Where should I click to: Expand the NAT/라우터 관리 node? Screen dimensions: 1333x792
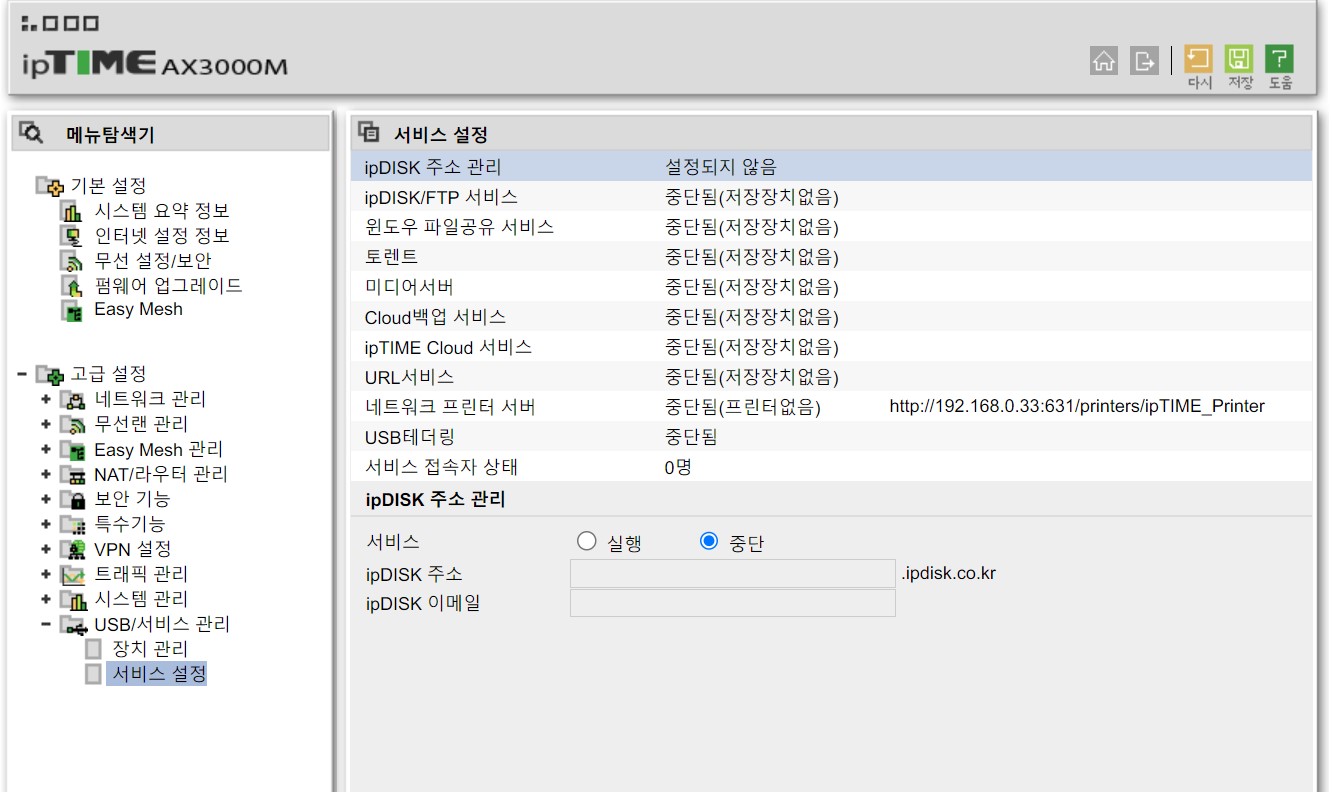point(46,474)
